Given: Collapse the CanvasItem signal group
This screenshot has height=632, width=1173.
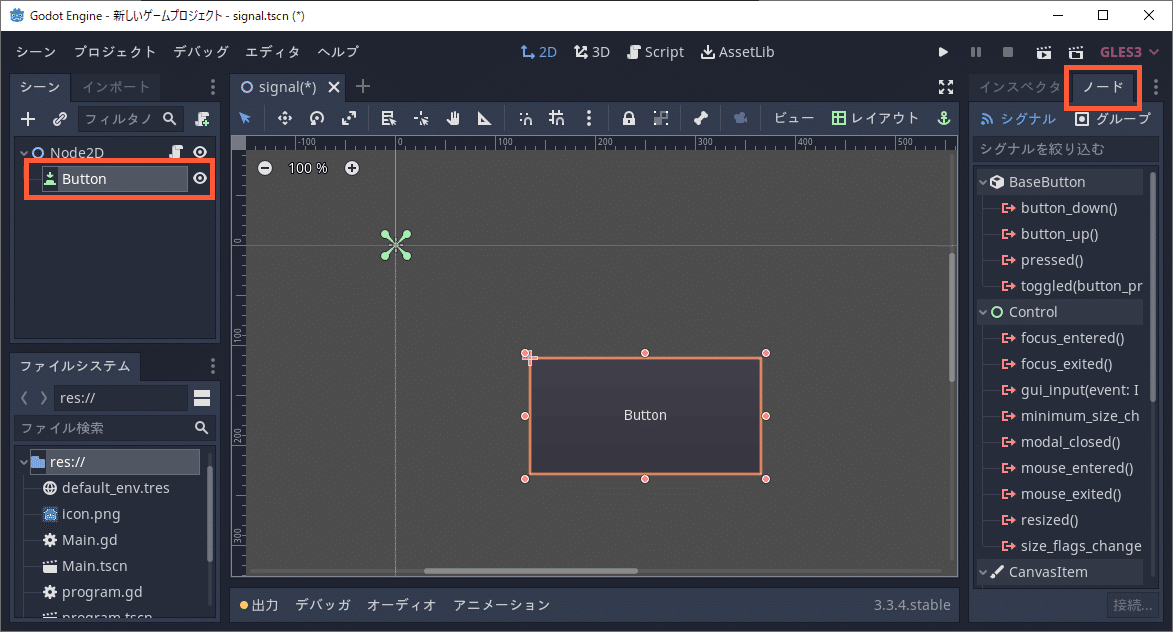Looking at the screenshot, I should pyautogui.click(x=983, y=572).
